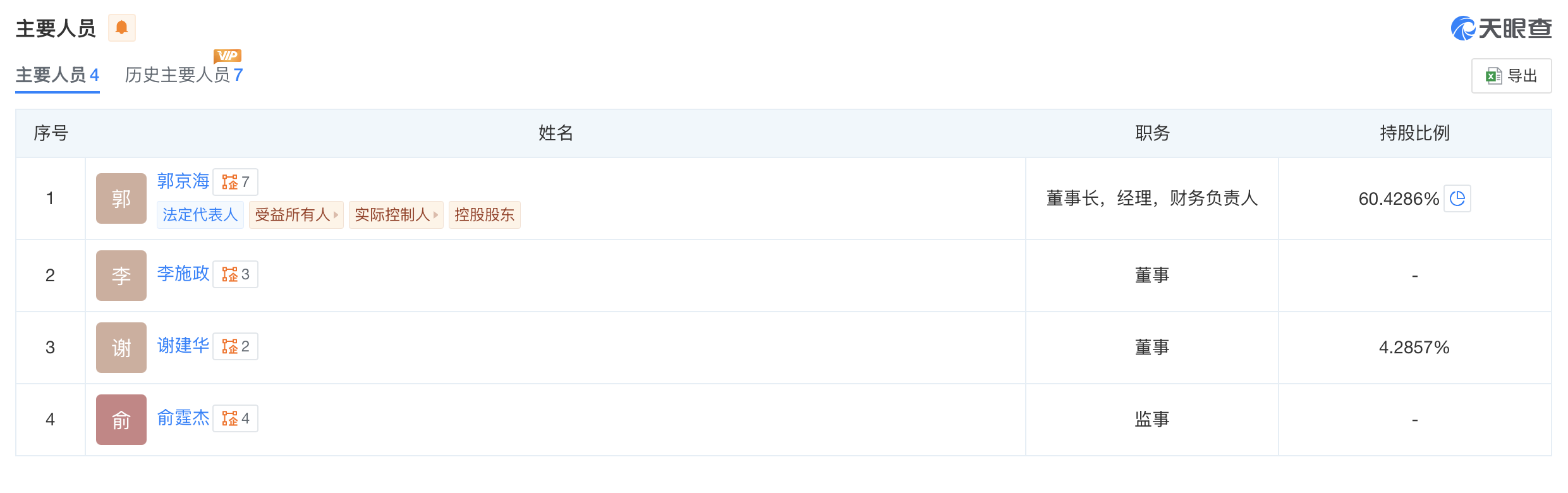View shareholding pie chart icon beside 60.4286%

tap(1457, 198)
